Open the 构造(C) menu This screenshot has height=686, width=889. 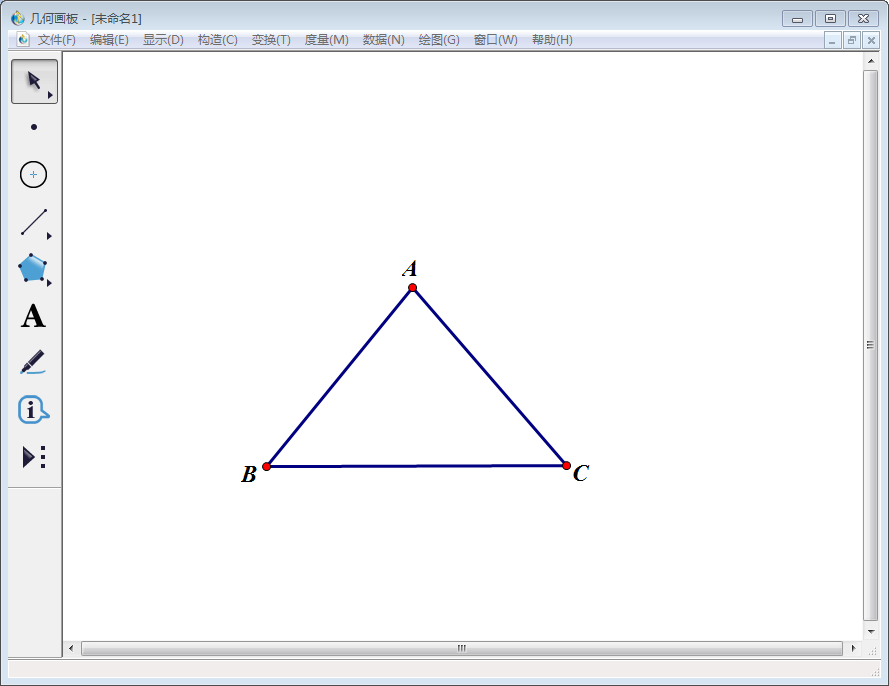pos(218,40)
